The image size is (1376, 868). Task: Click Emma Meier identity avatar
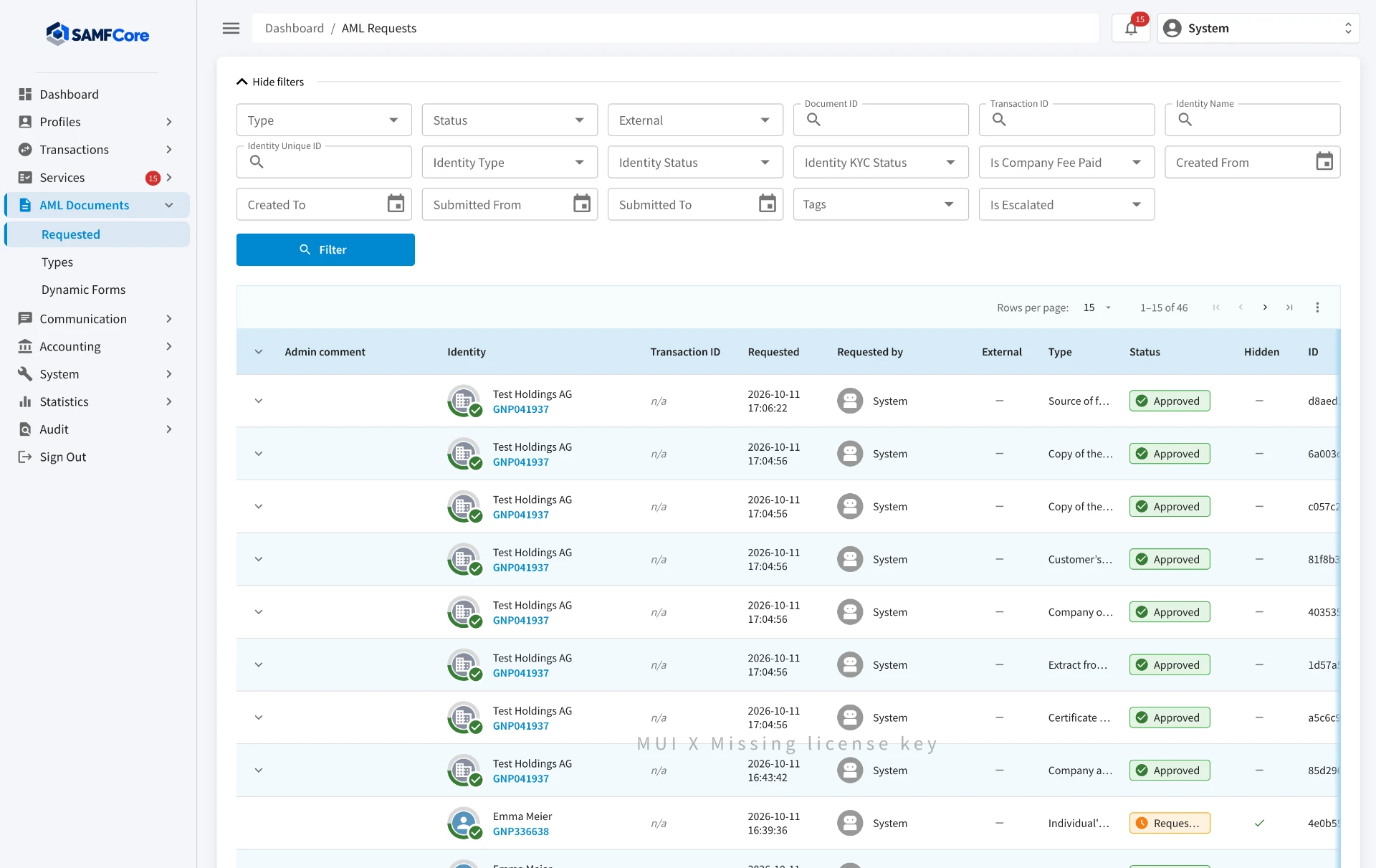click(x=464, y=823)
